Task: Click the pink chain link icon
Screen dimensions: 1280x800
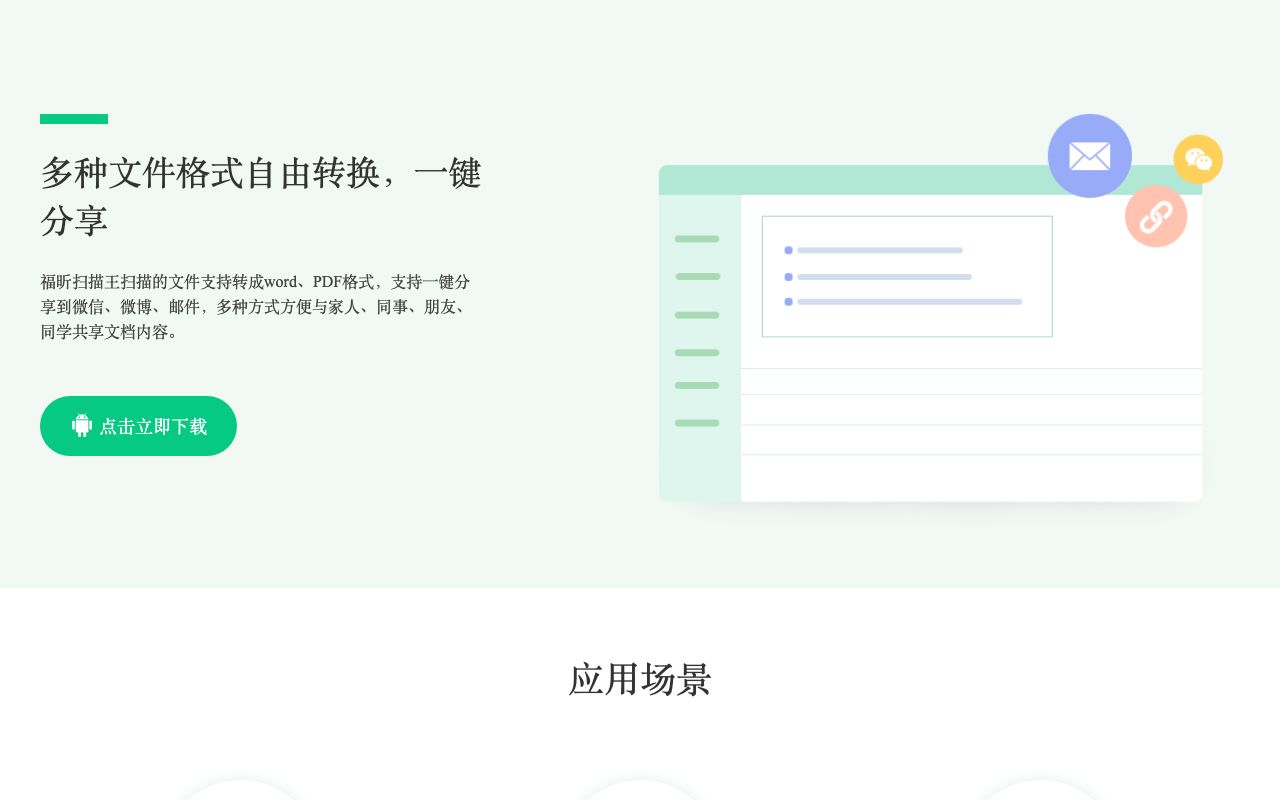Action: click(x=1156, y=216)
